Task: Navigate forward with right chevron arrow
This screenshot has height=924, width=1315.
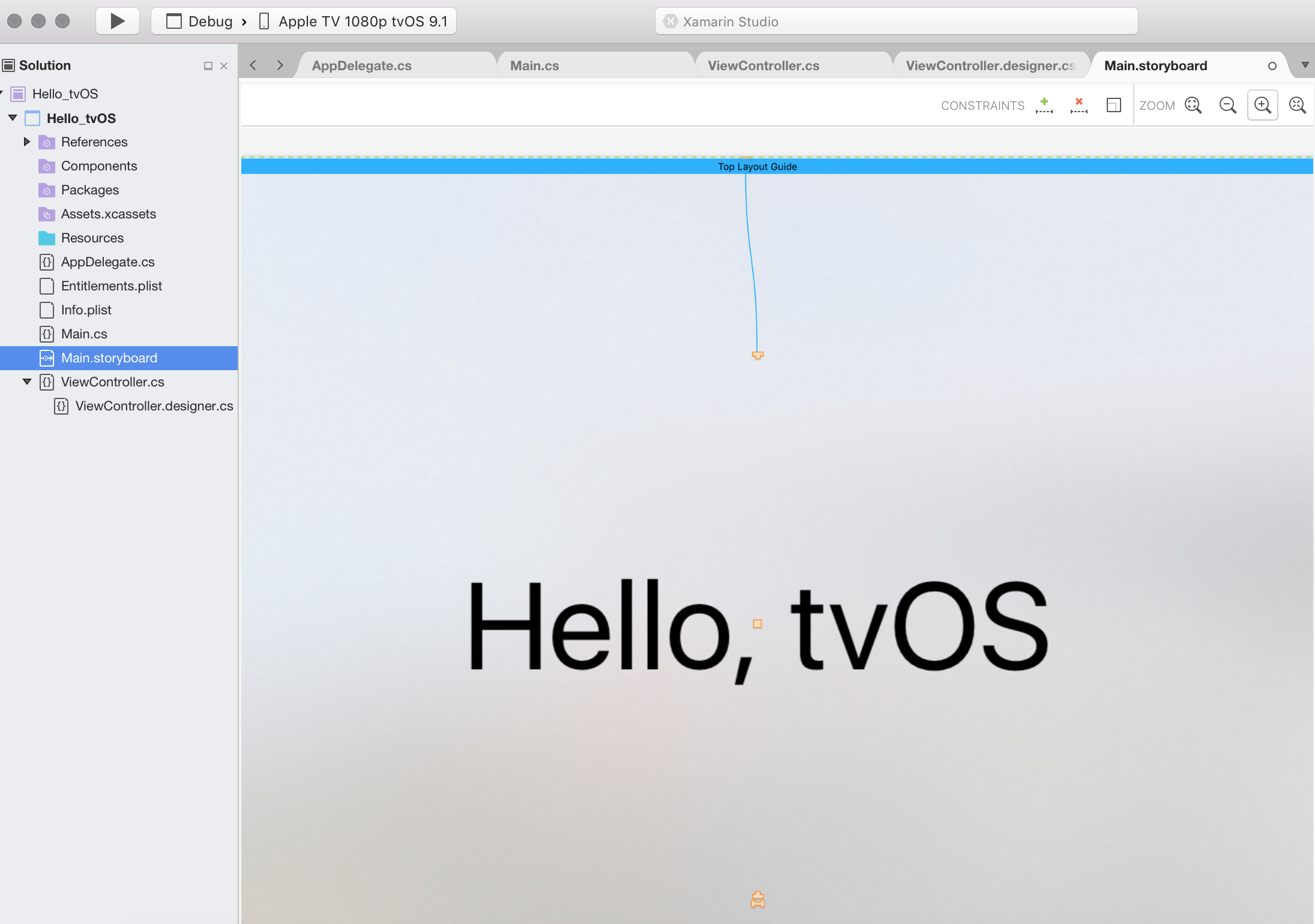Action: pyautogui.click(x=280, y=65)
